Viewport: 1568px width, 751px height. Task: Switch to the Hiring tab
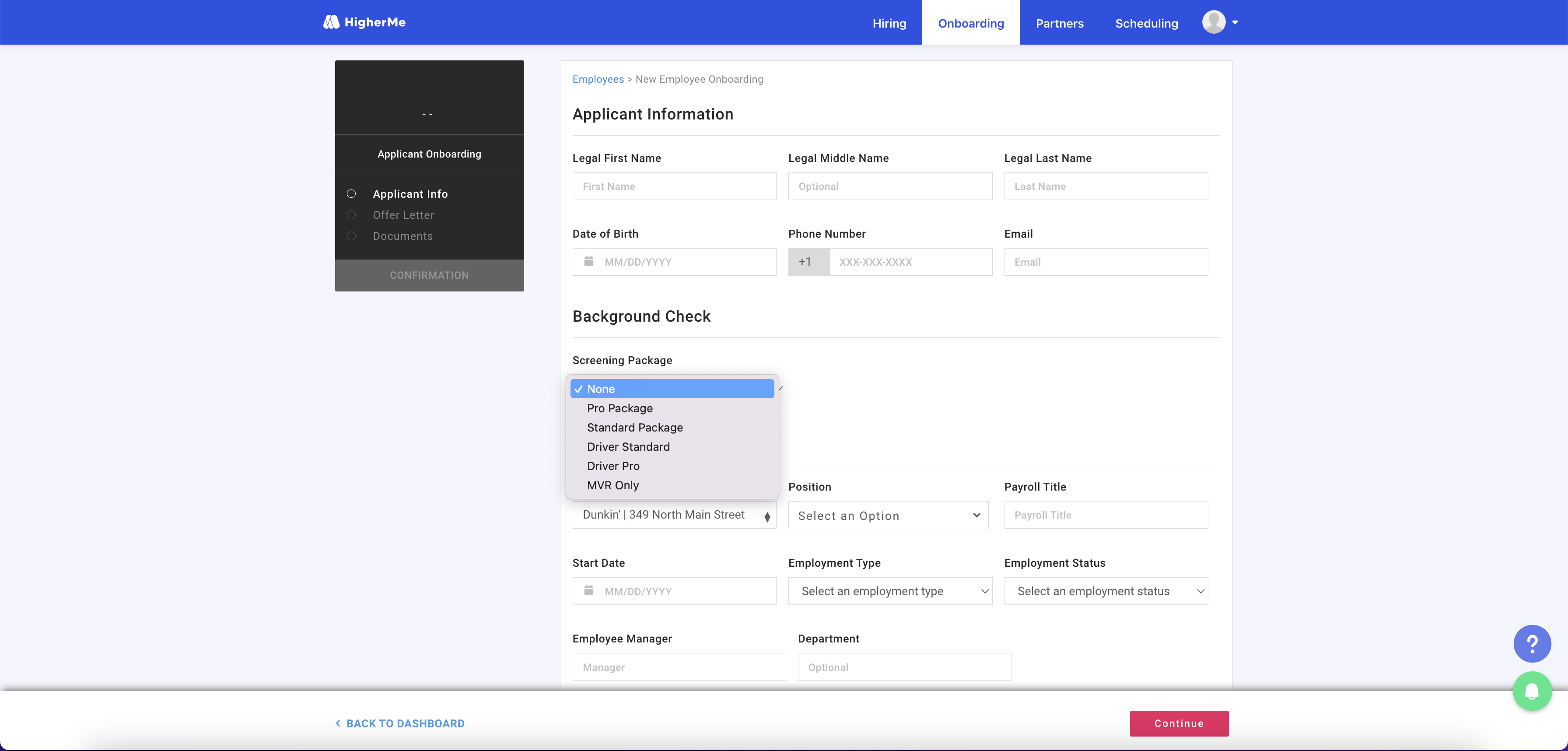coord(889,23)
